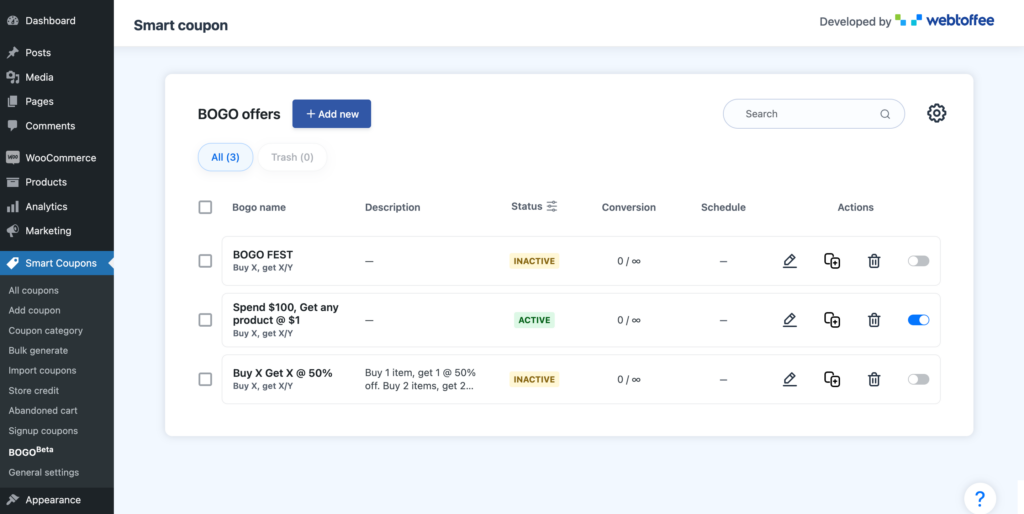Open General settings submenu item
The height and width of the screenshot is (514, 1024).
point(44,472)
